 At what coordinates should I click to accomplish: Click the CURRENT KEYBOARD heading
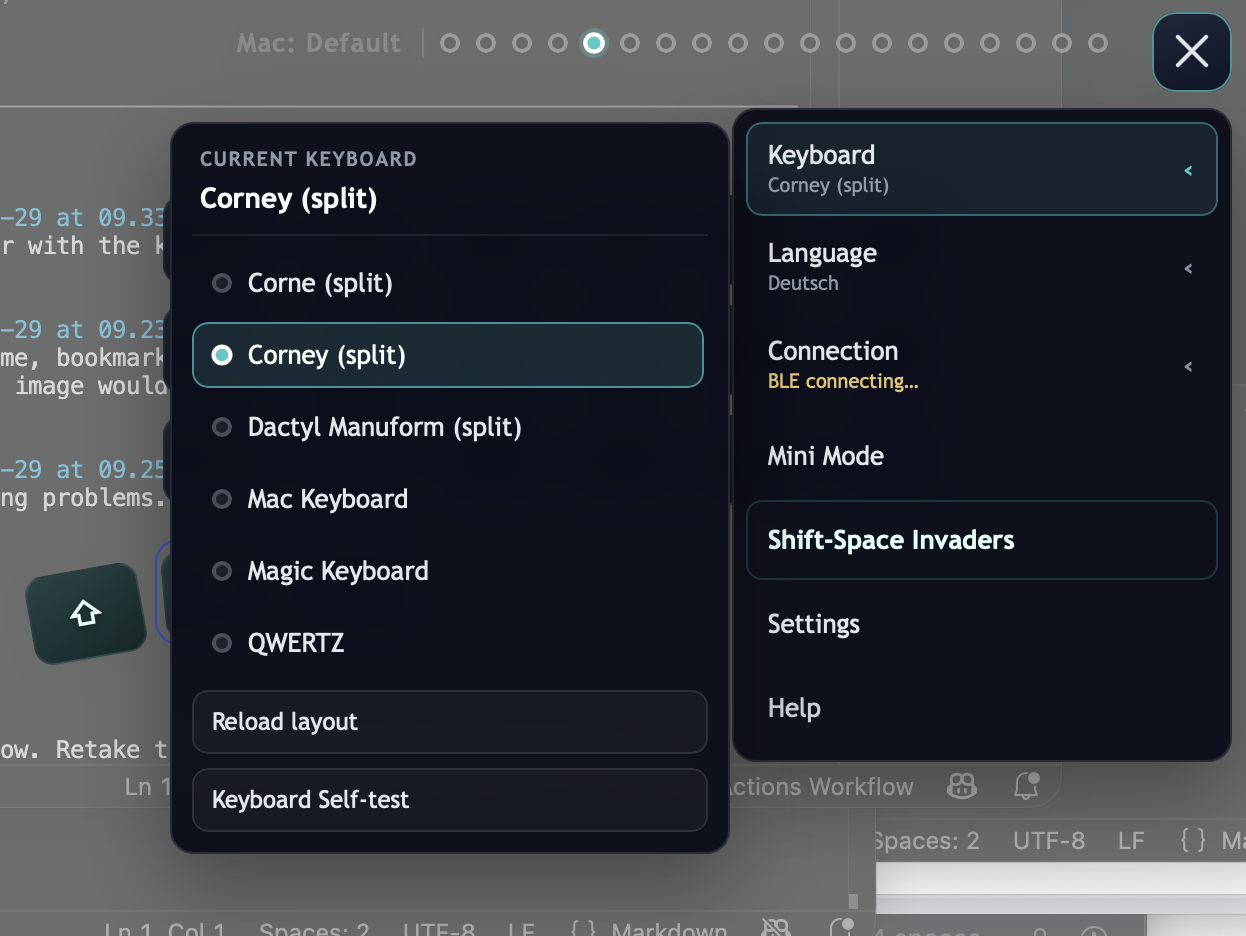click(308, 159)
